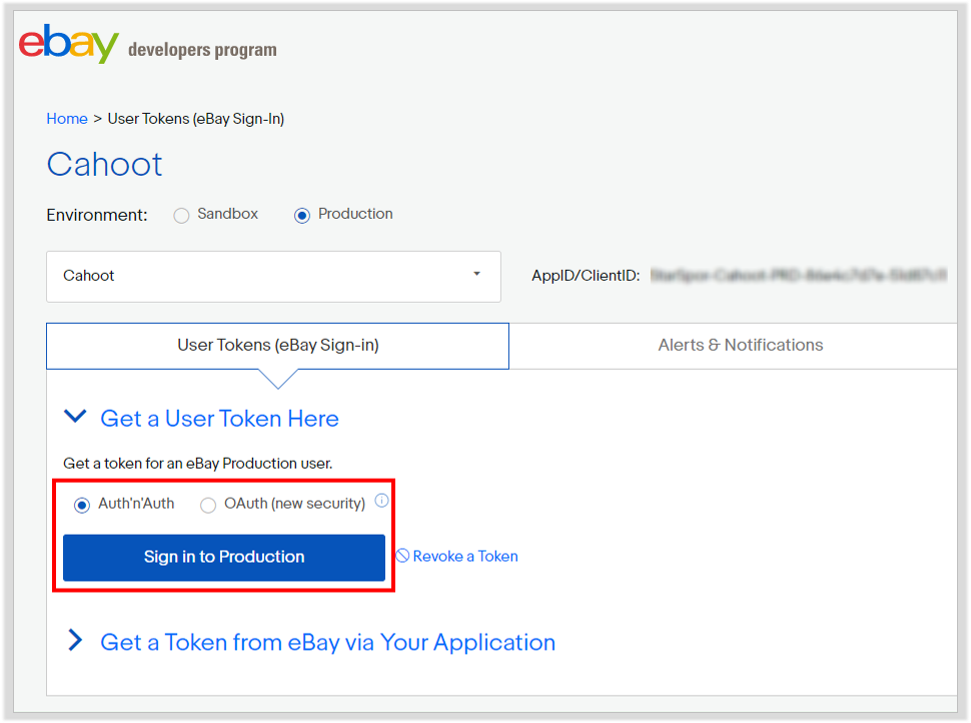Click the Cahoot page title
This screenshot has width=971, height=723.
pos(105,165)
